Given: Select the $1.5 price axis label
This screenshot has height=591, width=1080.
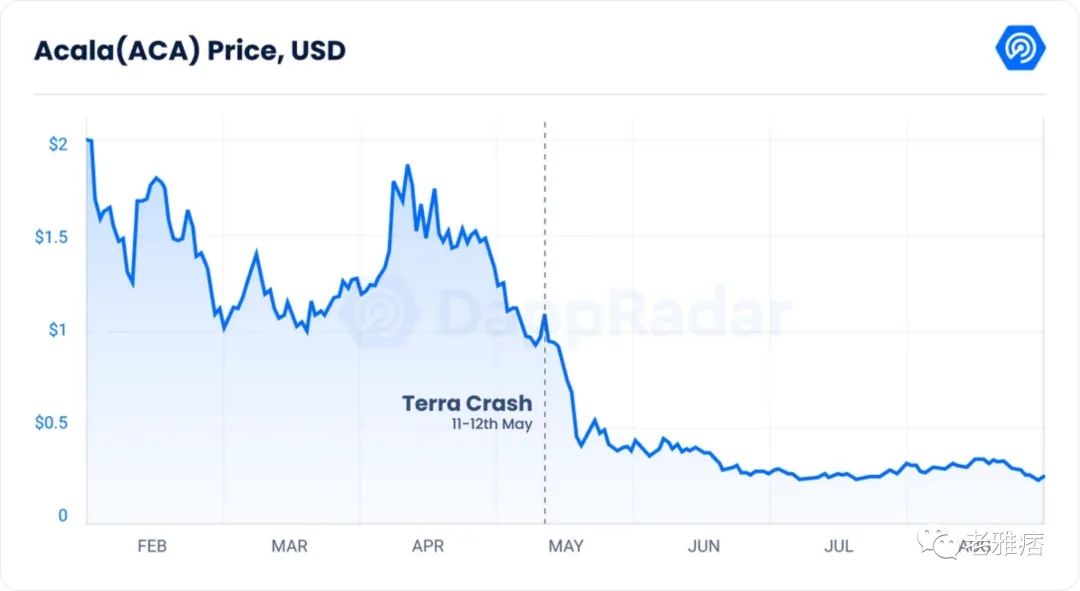Looking at the screenshot, I should pos(51,237).
